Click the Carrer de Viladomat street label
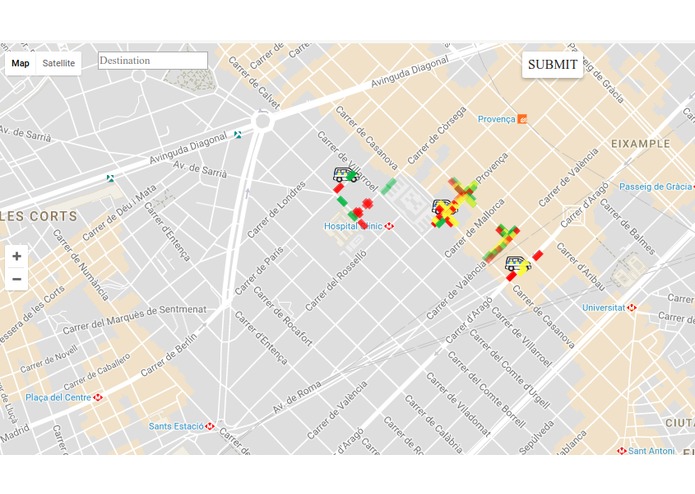The width and height of the screenshot is (695, 494). (x=458, y=405)
